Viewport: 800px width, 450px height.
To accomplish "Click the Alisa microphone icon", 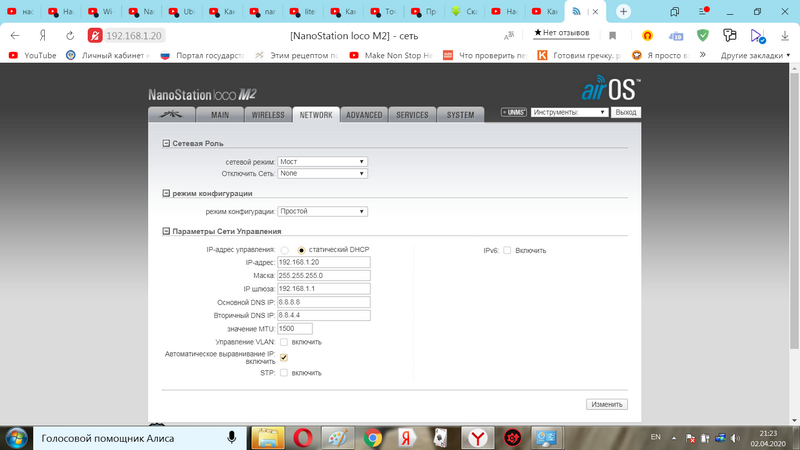I will 232,438.
